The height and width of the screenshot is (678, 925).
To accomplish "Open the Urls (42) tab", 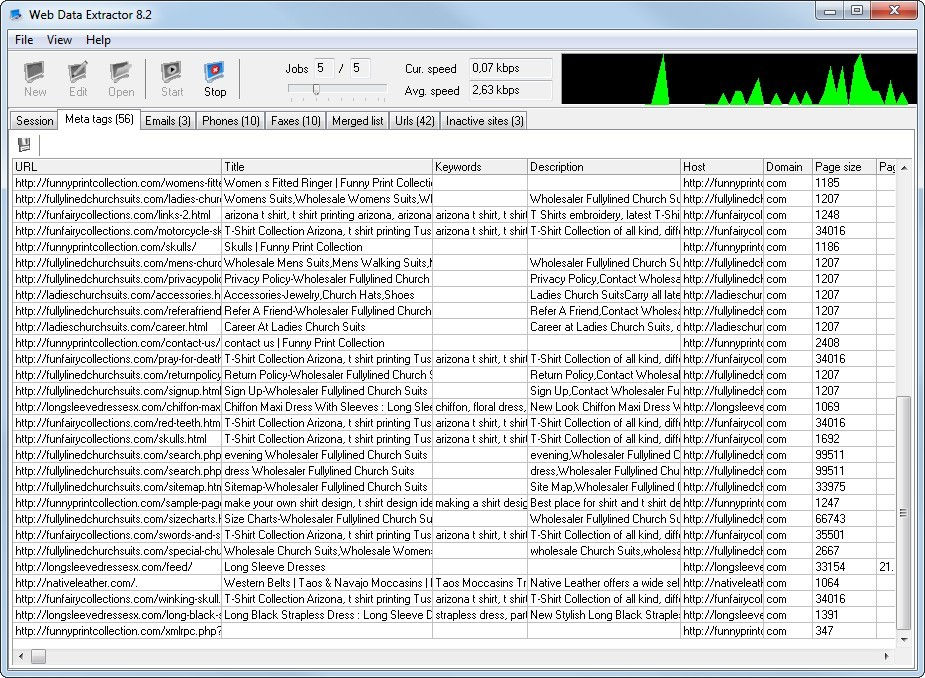I will tap(415, 120).
